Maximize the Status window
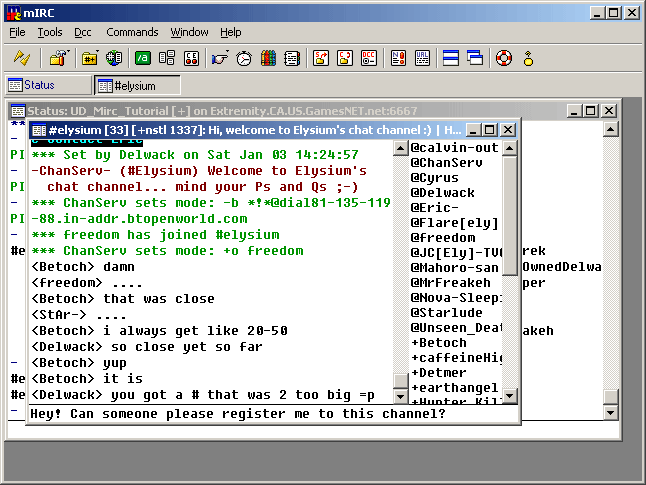This screenshot has width=646, height=485. coord(591,110)
